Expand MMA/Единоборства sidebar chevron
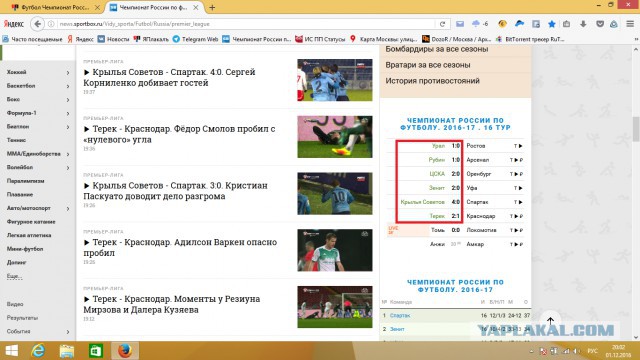640x360 pixels. (68, 154)
